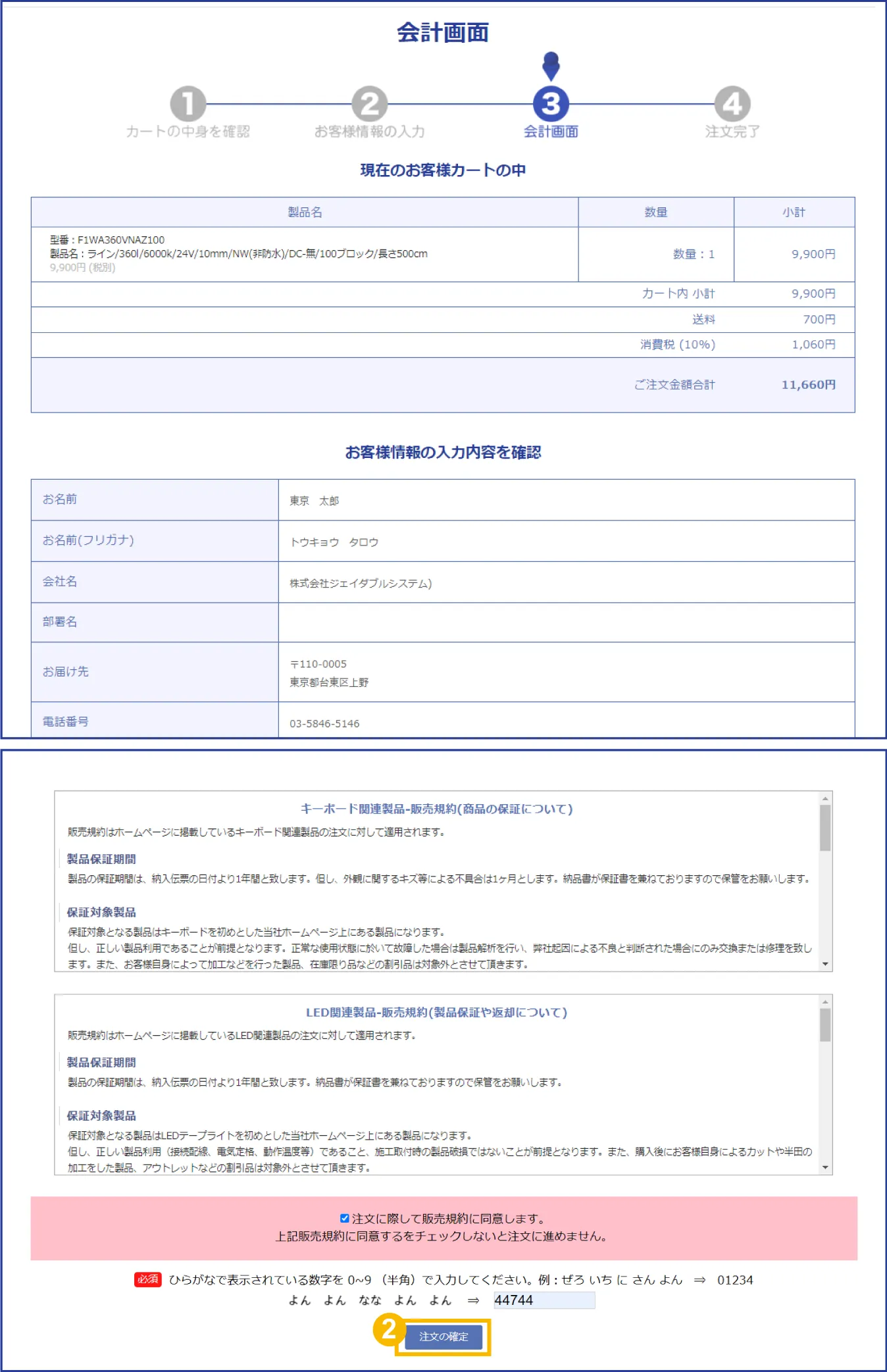Image resolution: width=887 pixels, height=1372 pixels.
Task: Click the 現在のお客様カートの中 heading
Action: click(443, 170)
